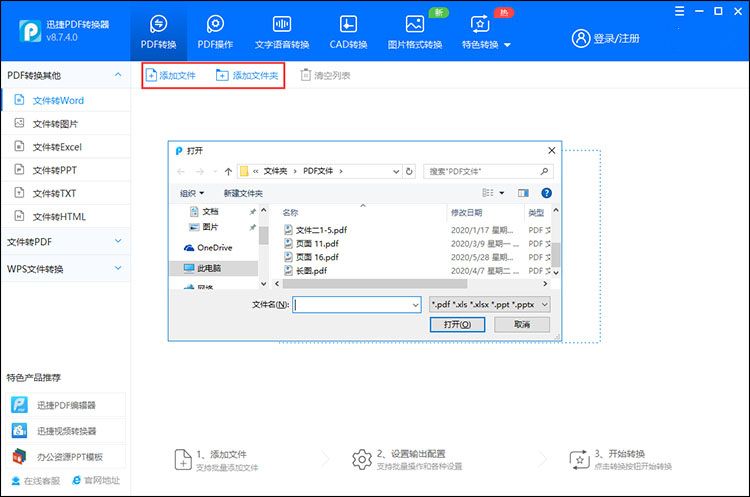Viewport: 750px width, 497px height.
Task: Select 此电脑 in navigation pane
Action: pos(214,268)
